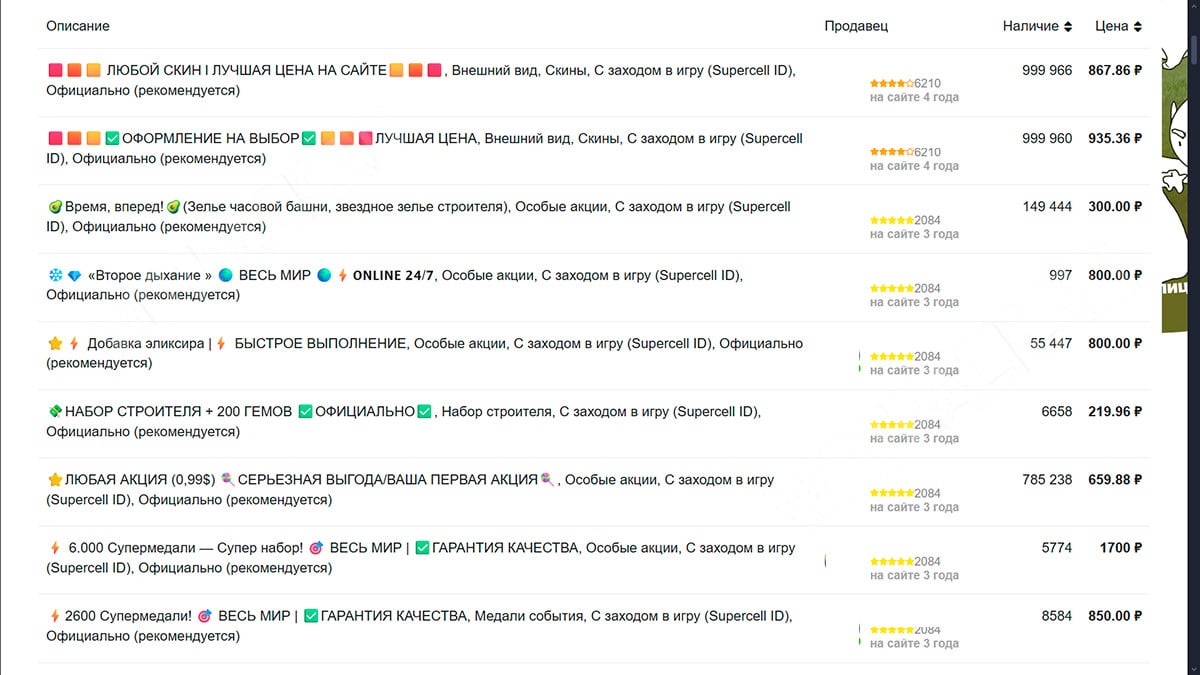
Task: Click the seller star rating in the НАБОР СТРОИТЕЛЯ row
Action: (x=892, y=424)
